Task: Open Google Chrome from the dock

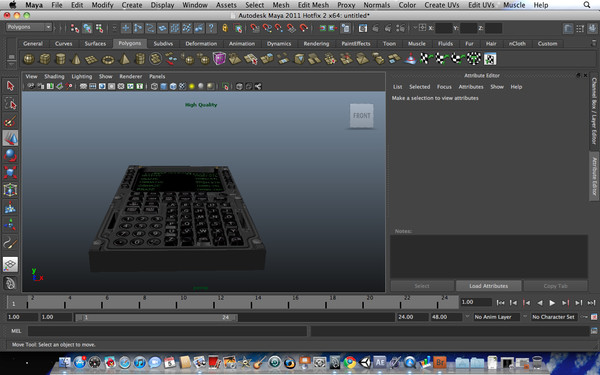Action: (x=349, y=362)
